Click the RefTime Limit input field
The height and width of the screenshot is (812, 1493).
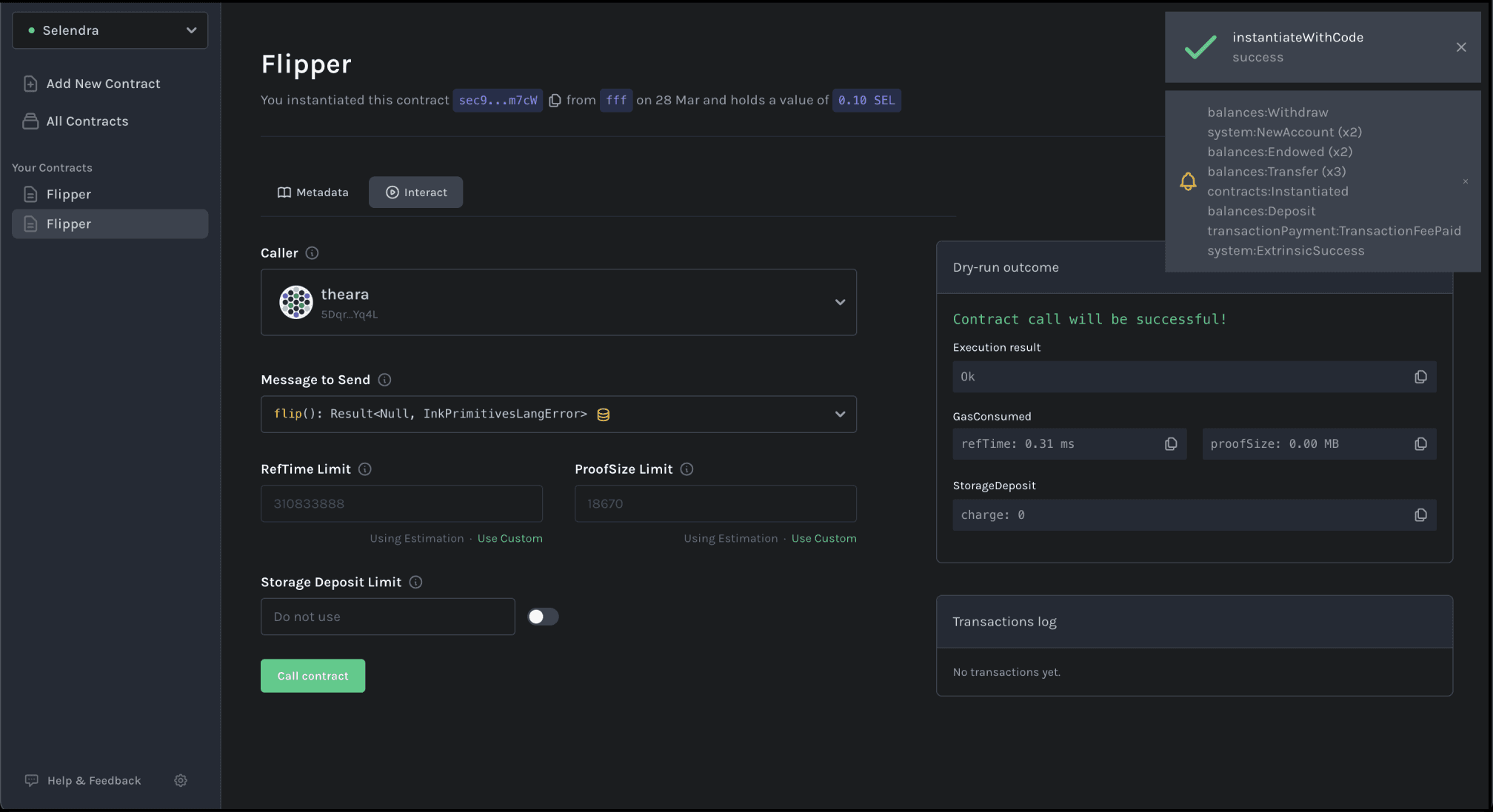401,504
